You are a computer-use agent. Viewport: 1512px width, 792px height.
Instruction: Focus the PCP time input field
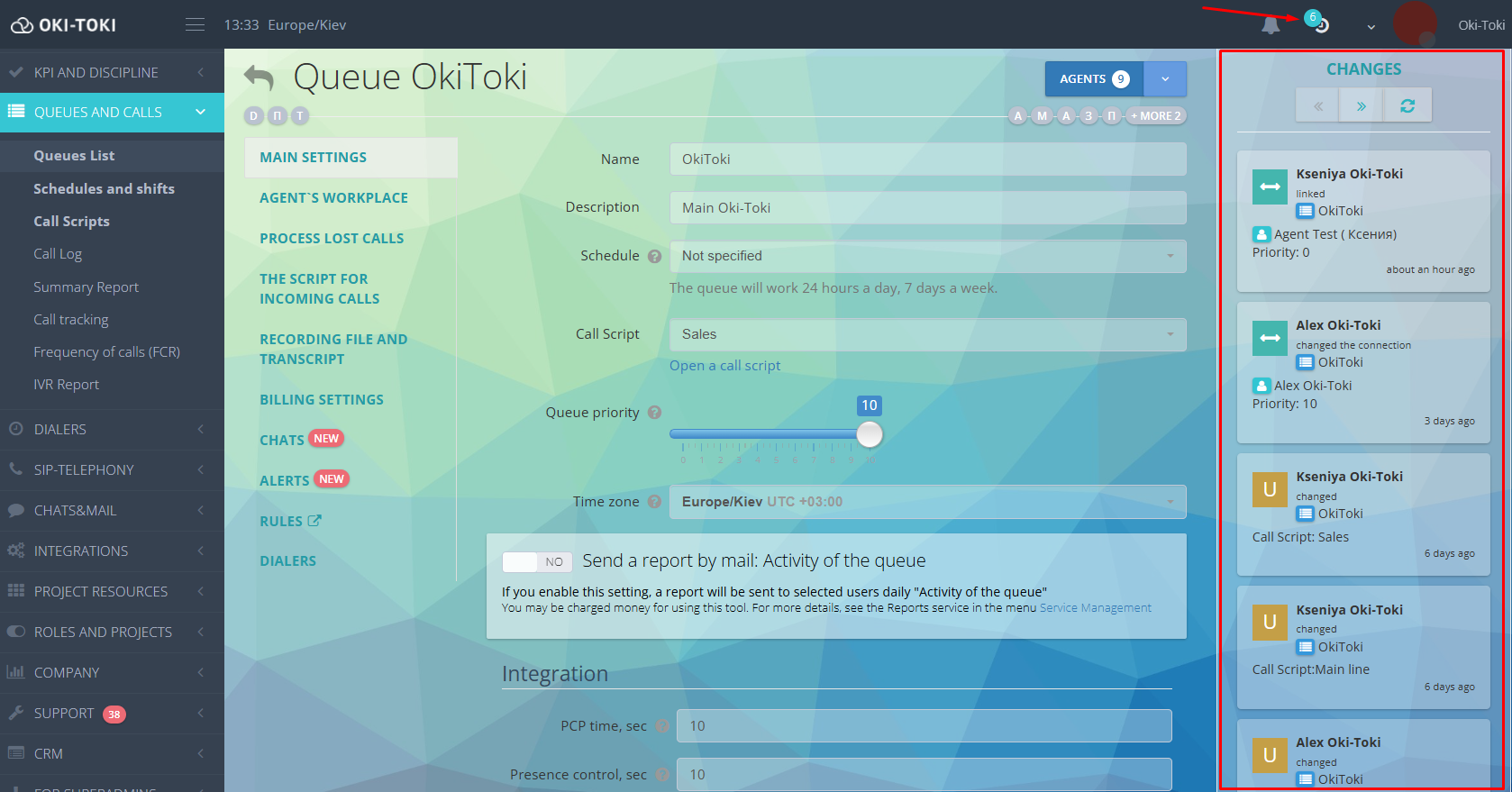924,726
